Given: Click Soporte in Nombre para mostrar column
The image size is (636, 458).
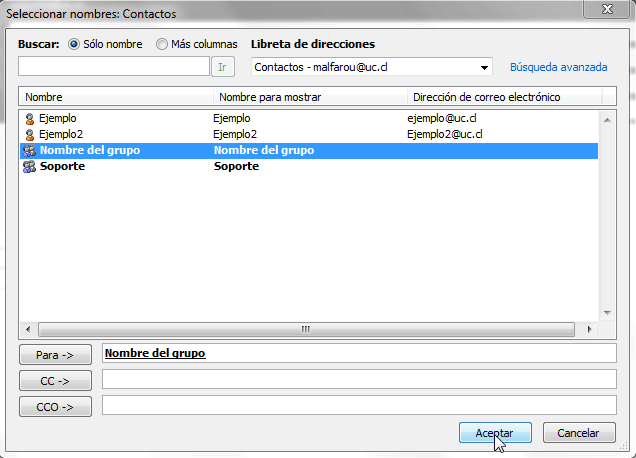Looking at the screenshot, I should pyautogui.click(x=236, y=166).
